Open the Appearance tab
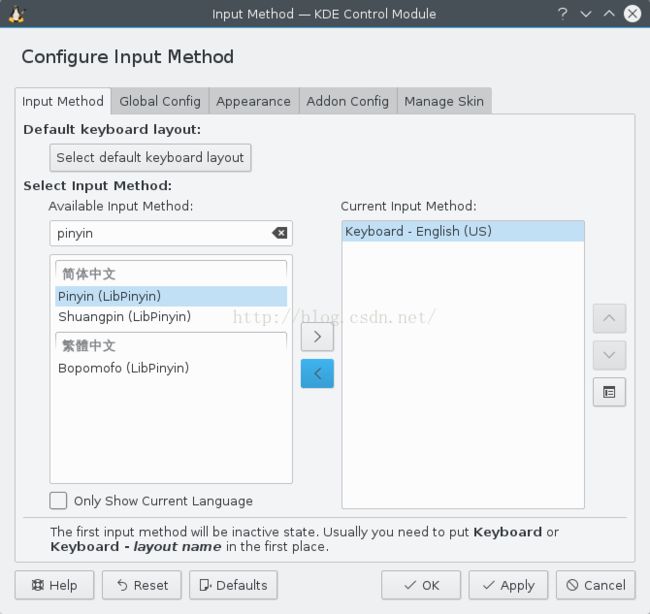Viewport: 650px width, 614px height. [253, 101]
